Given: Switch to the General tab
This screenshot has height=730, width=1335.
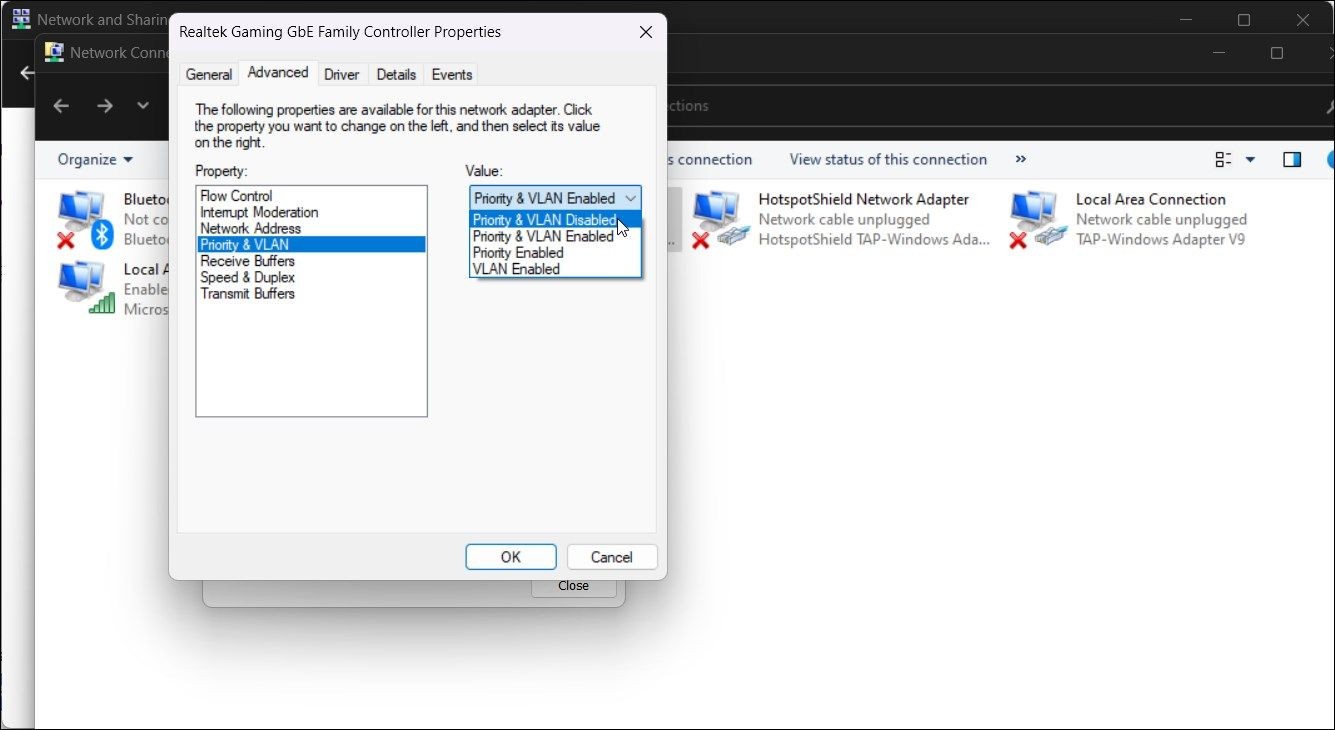Looking at the screenshot, I should click(209, 74).
